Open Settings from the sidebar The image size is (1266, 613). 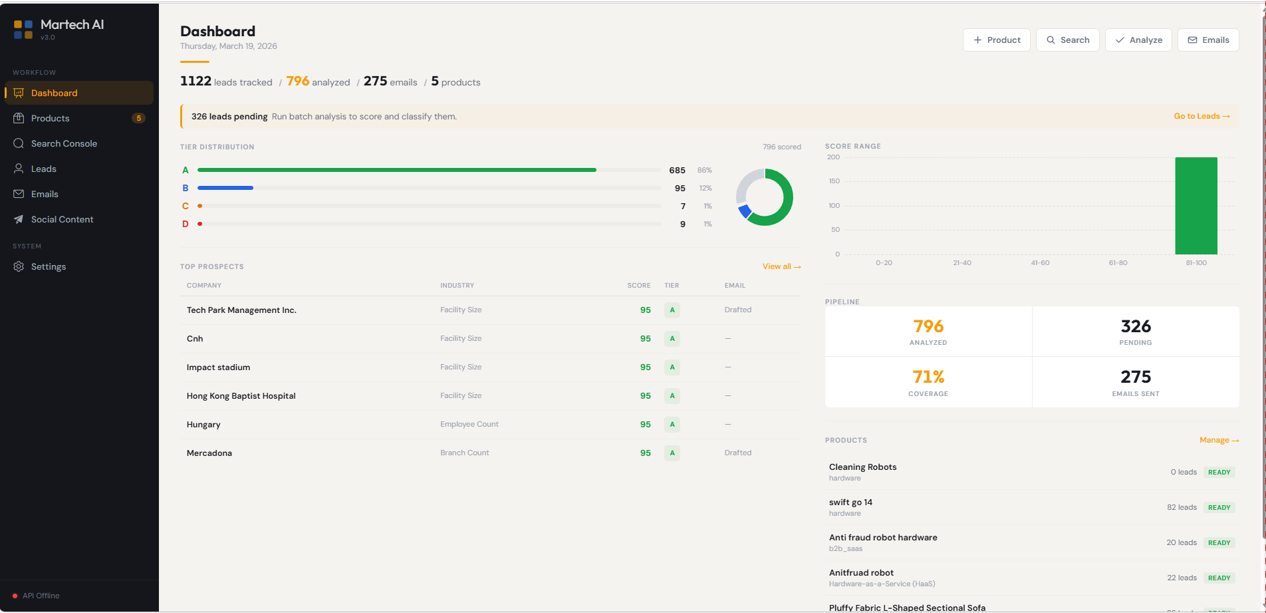(80, 267)
